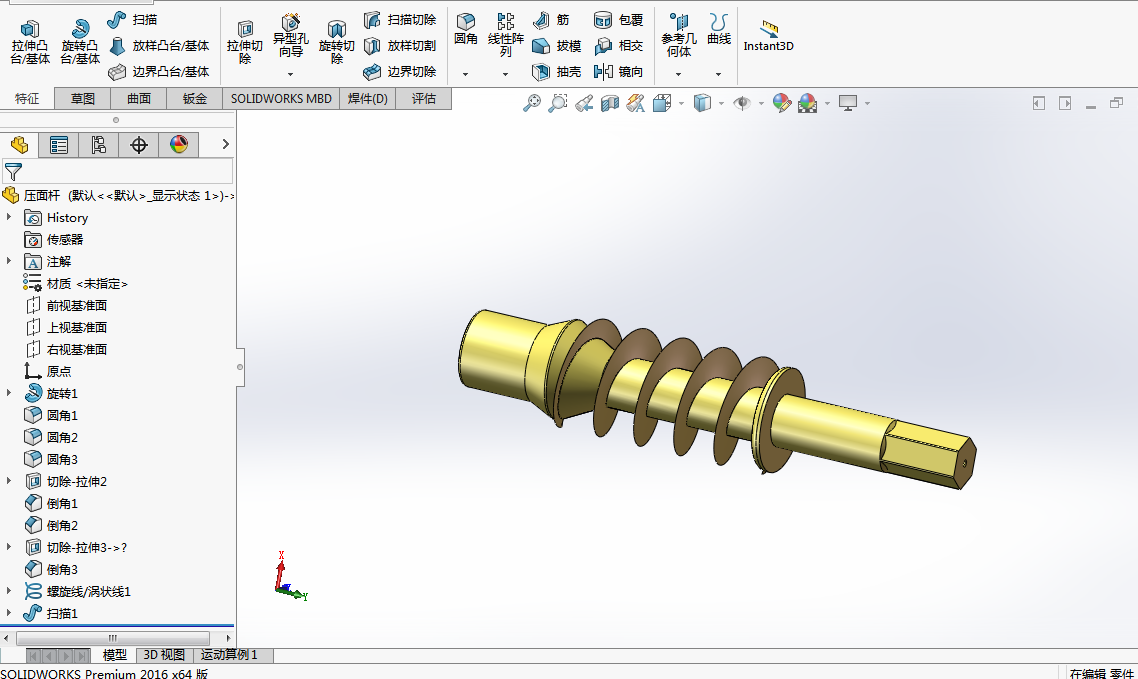Screen dimensions: 1138x679
Task: Click the Revolved Boss/Base (旋转凸台/基体) tool
Action: (80, 42)
